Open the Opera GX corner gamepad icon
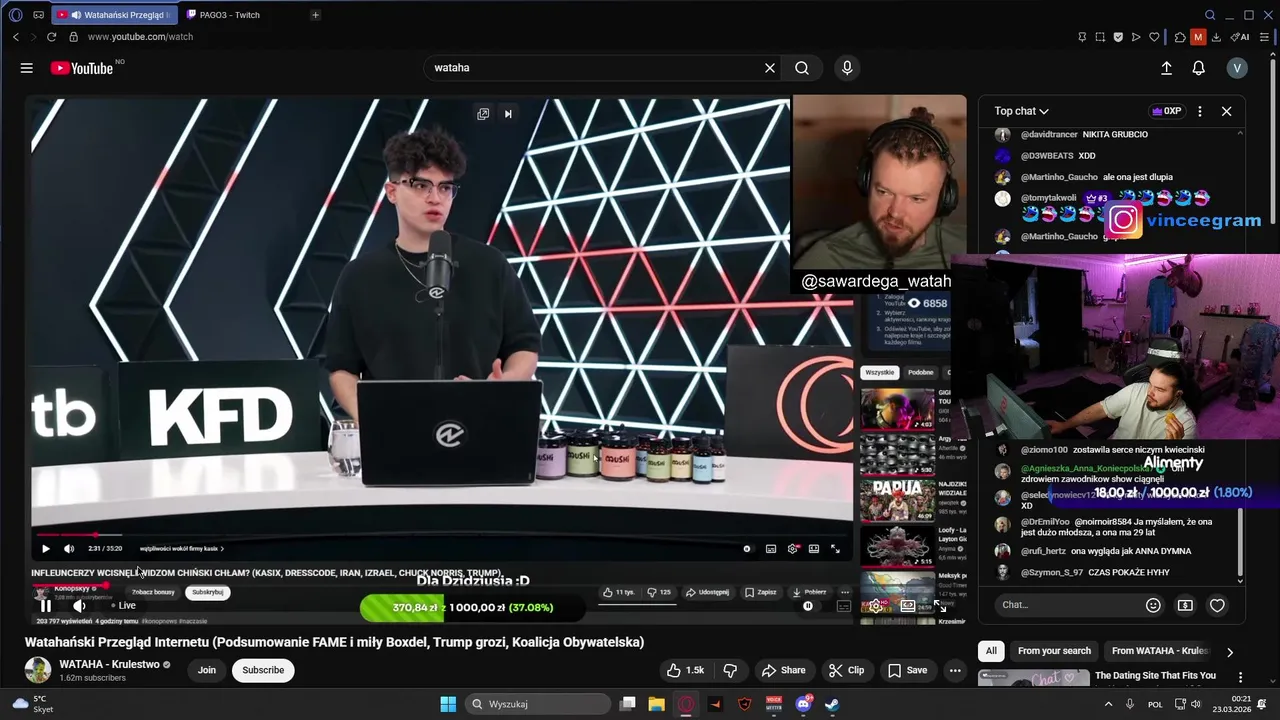The image size is (1280, 720). tap(38, 15)
